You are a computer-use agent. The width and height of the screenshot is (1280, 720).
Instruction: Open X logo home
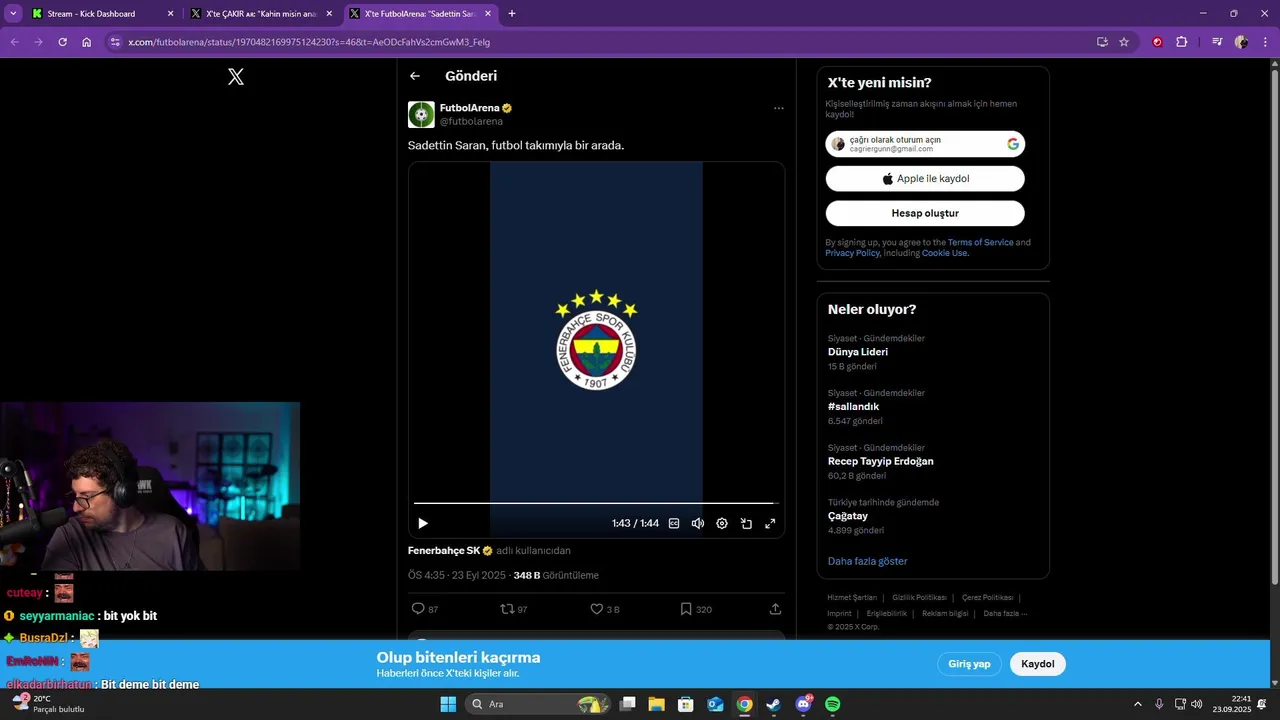(x=236, y=77)
